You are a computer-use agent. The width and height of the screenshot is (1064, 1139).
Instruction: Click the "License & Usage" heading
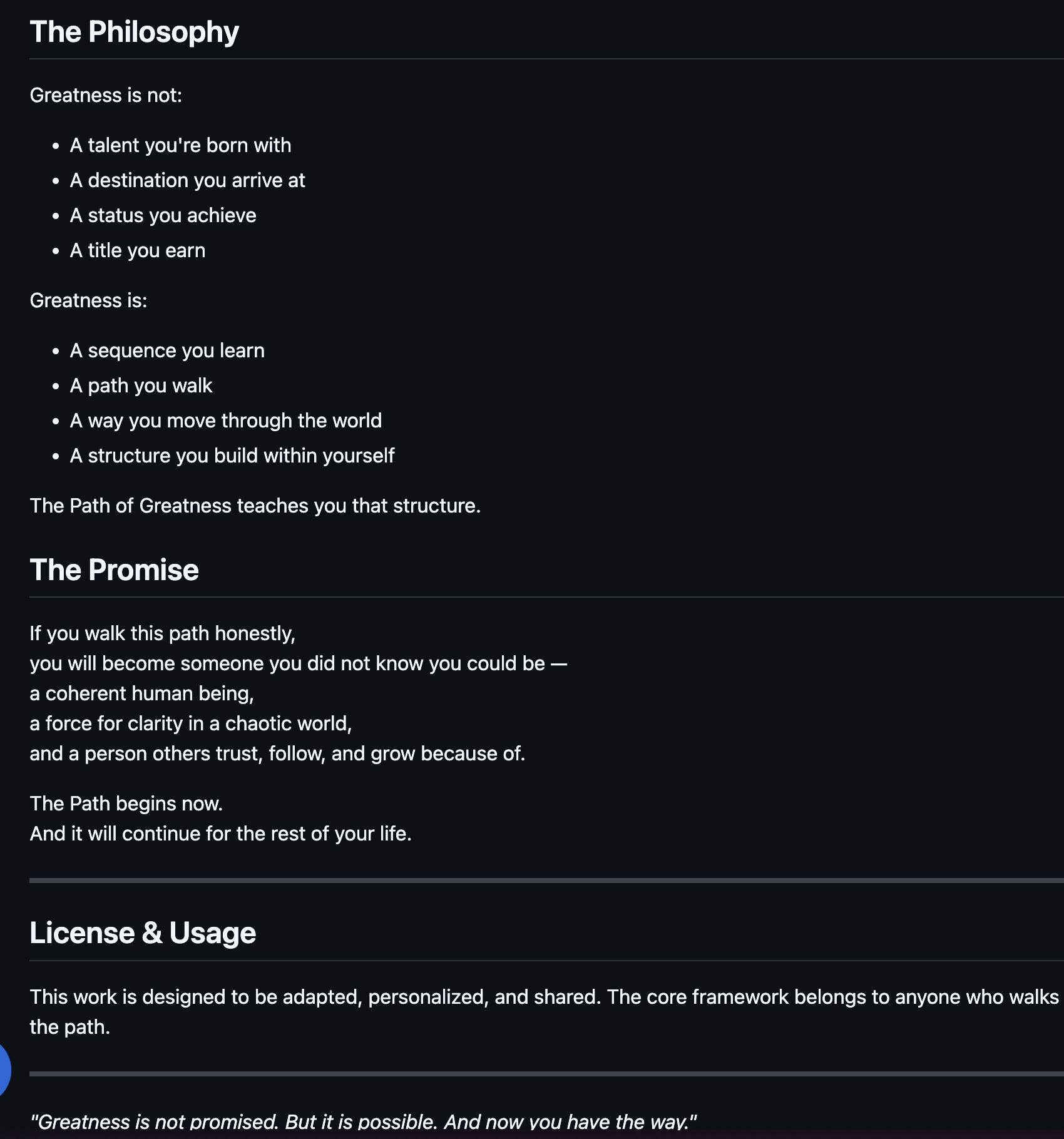coord(143,933)
